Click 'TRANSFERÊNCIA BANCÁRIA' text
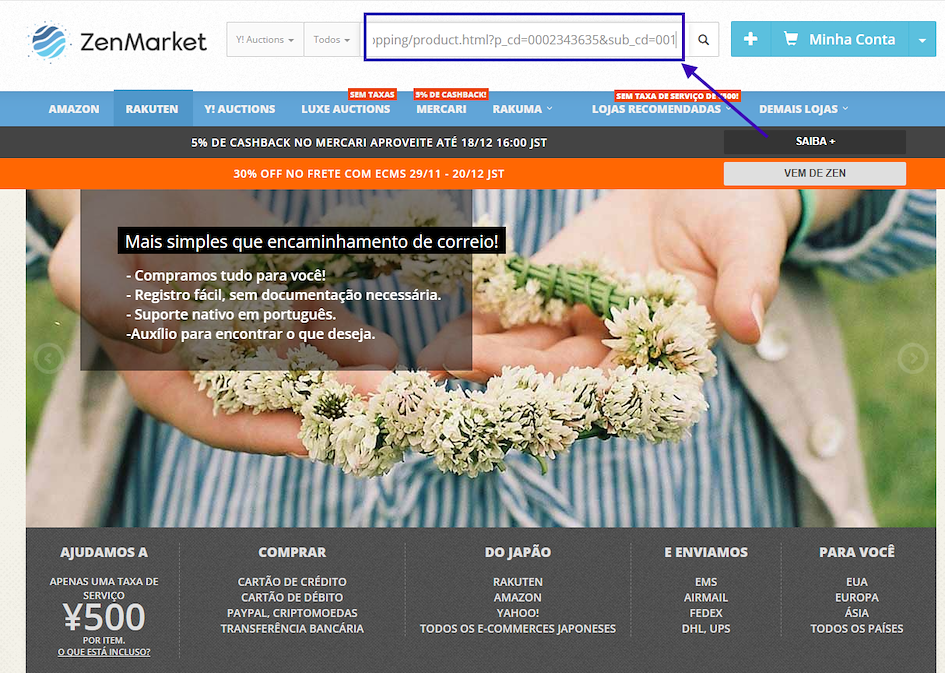 coord(292,628)
